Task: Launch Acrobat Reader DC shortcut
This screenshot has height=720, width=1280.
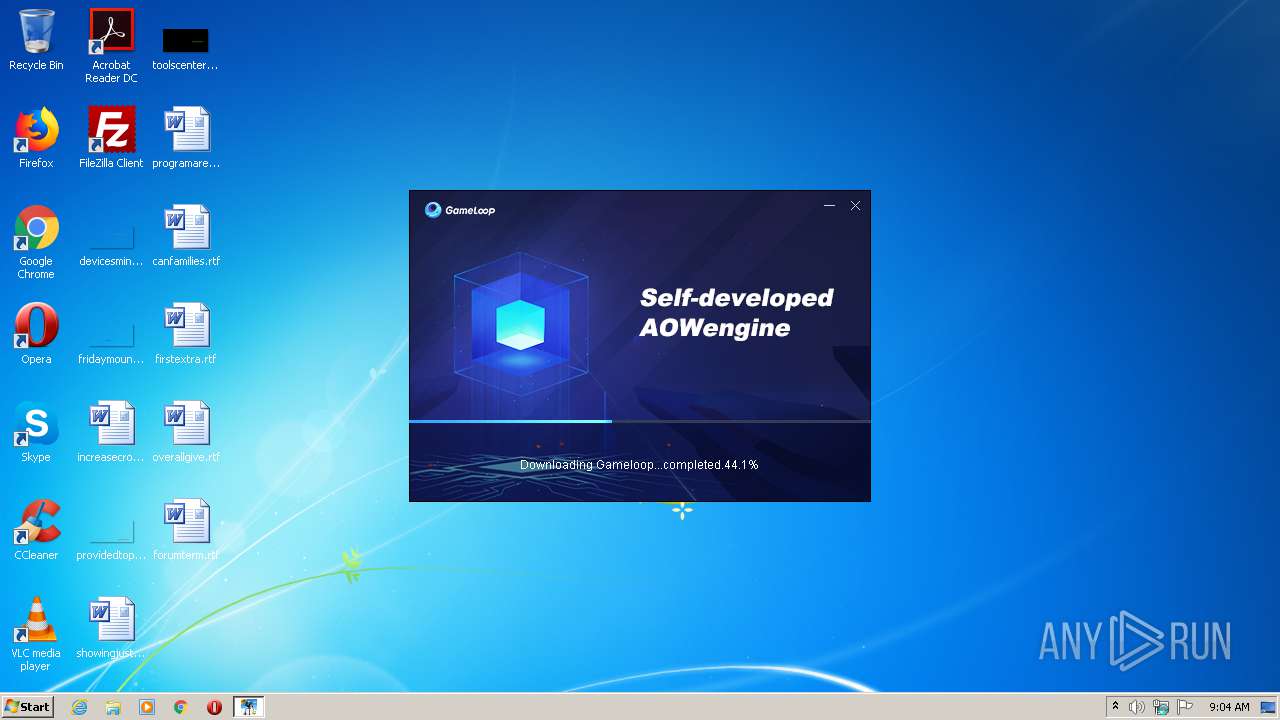Action: click(x=111, y=46)
